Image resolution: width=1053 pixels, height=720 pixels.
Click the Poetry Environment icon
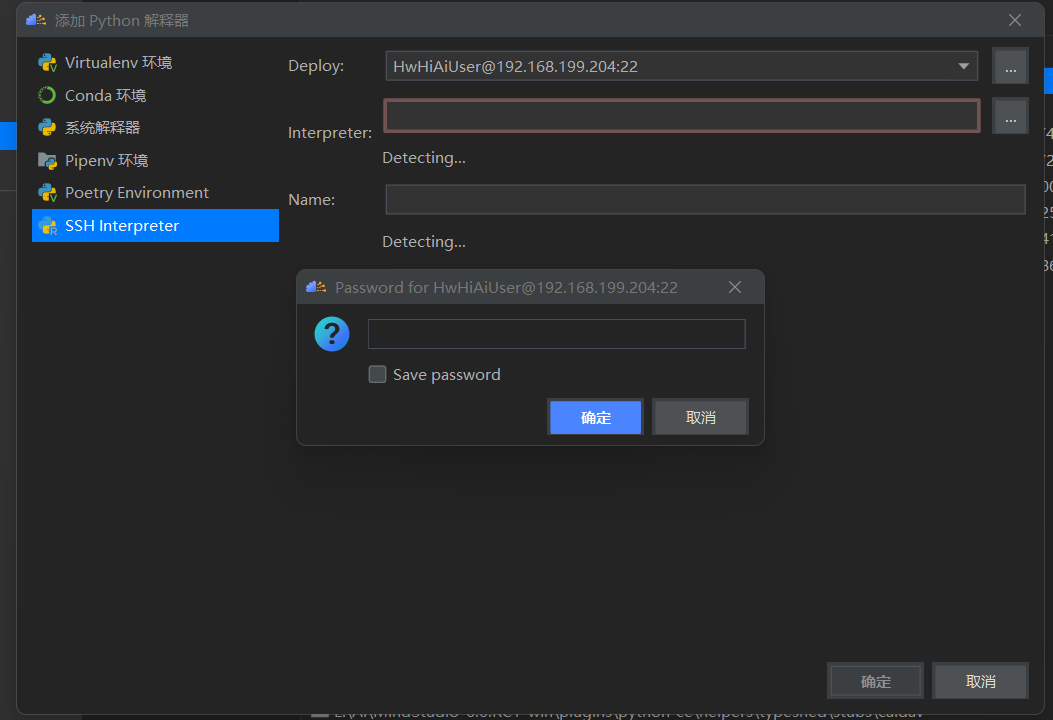(x=47, y=193)
